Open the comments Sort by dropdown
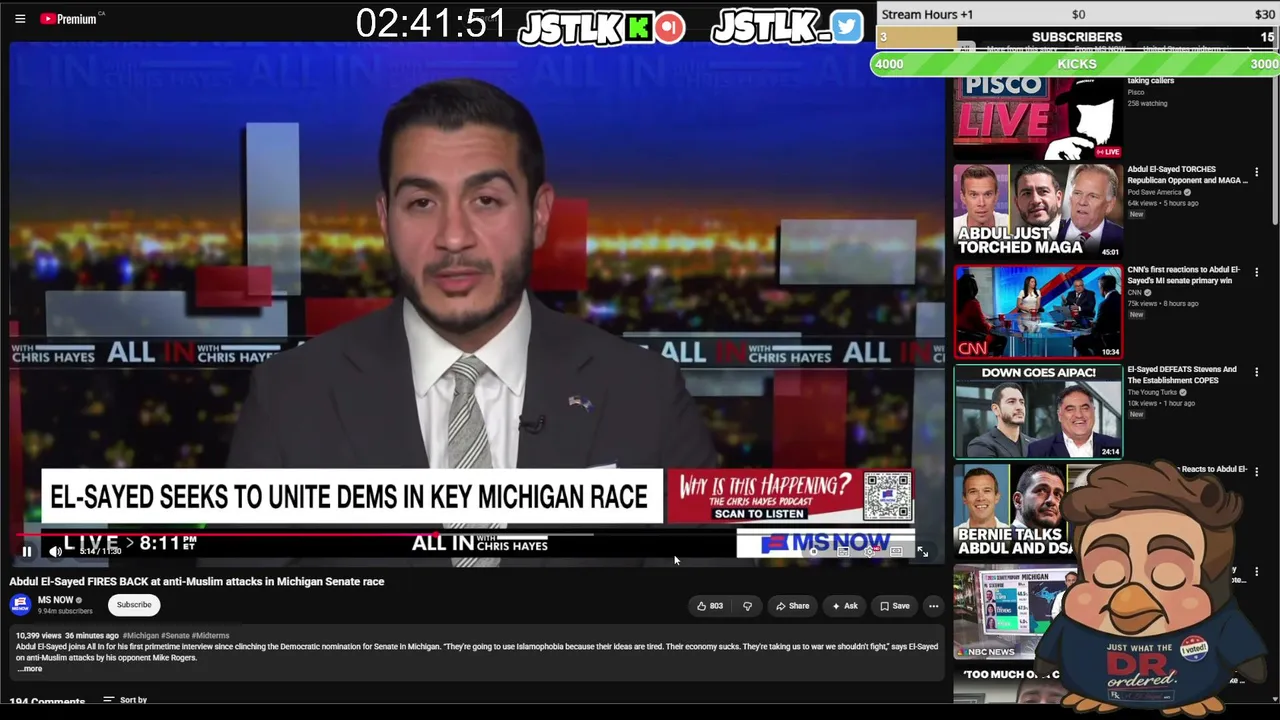The width and height of the screenshot is (1280, 720). coord(125,700)
